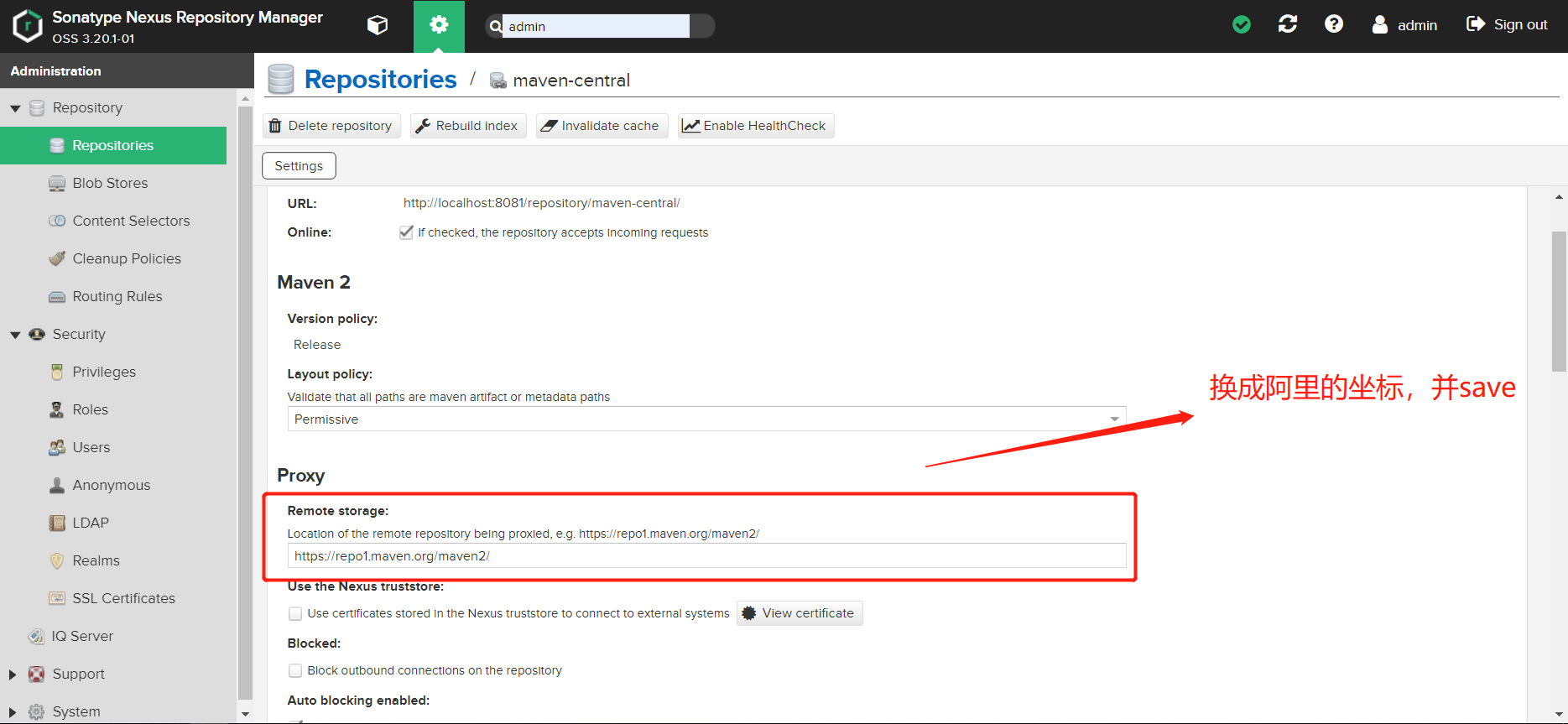Expand the System tree section
1568x724 pixels.
(13, 711)
